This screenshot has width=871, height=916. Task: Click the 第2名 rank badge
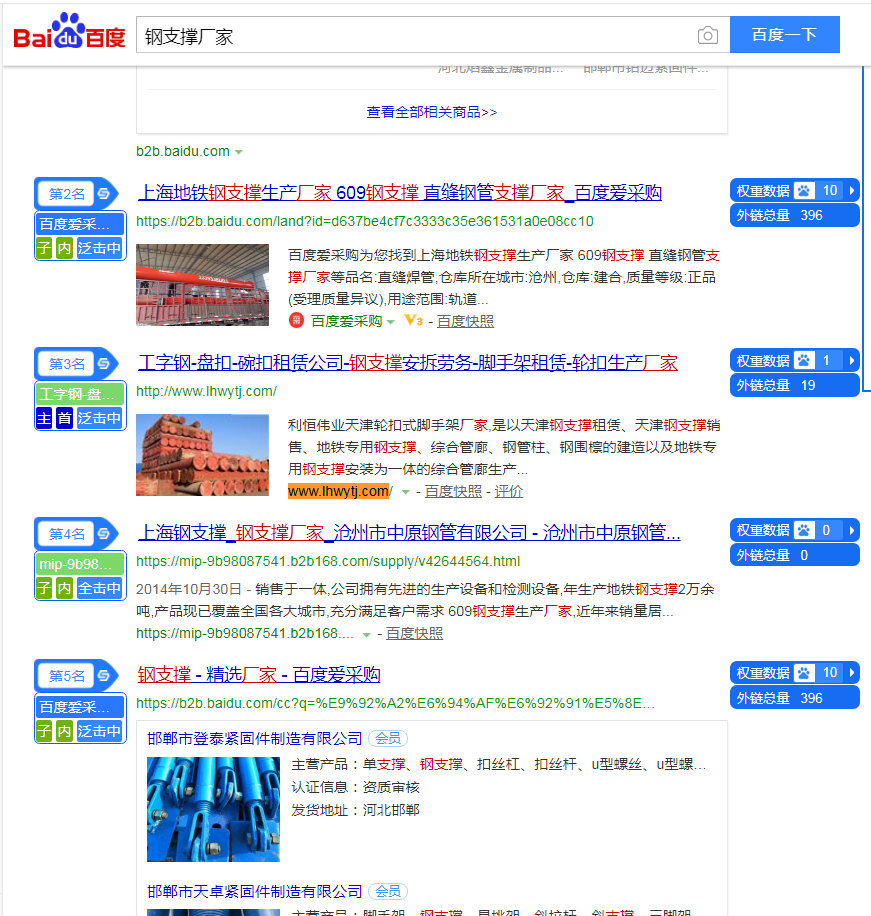click(67, 194)
